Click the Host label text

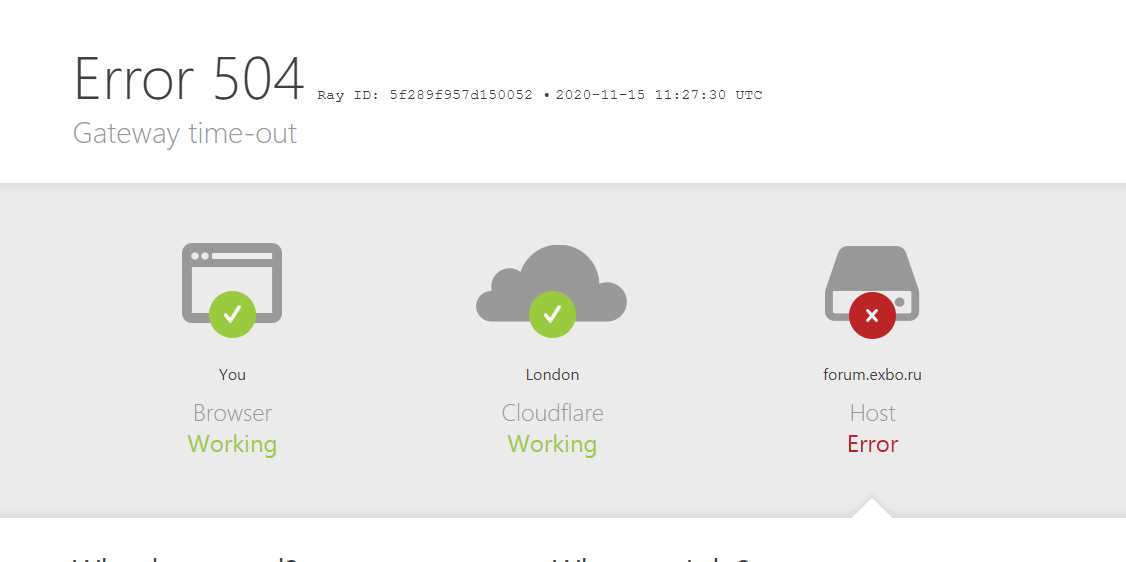873,413
